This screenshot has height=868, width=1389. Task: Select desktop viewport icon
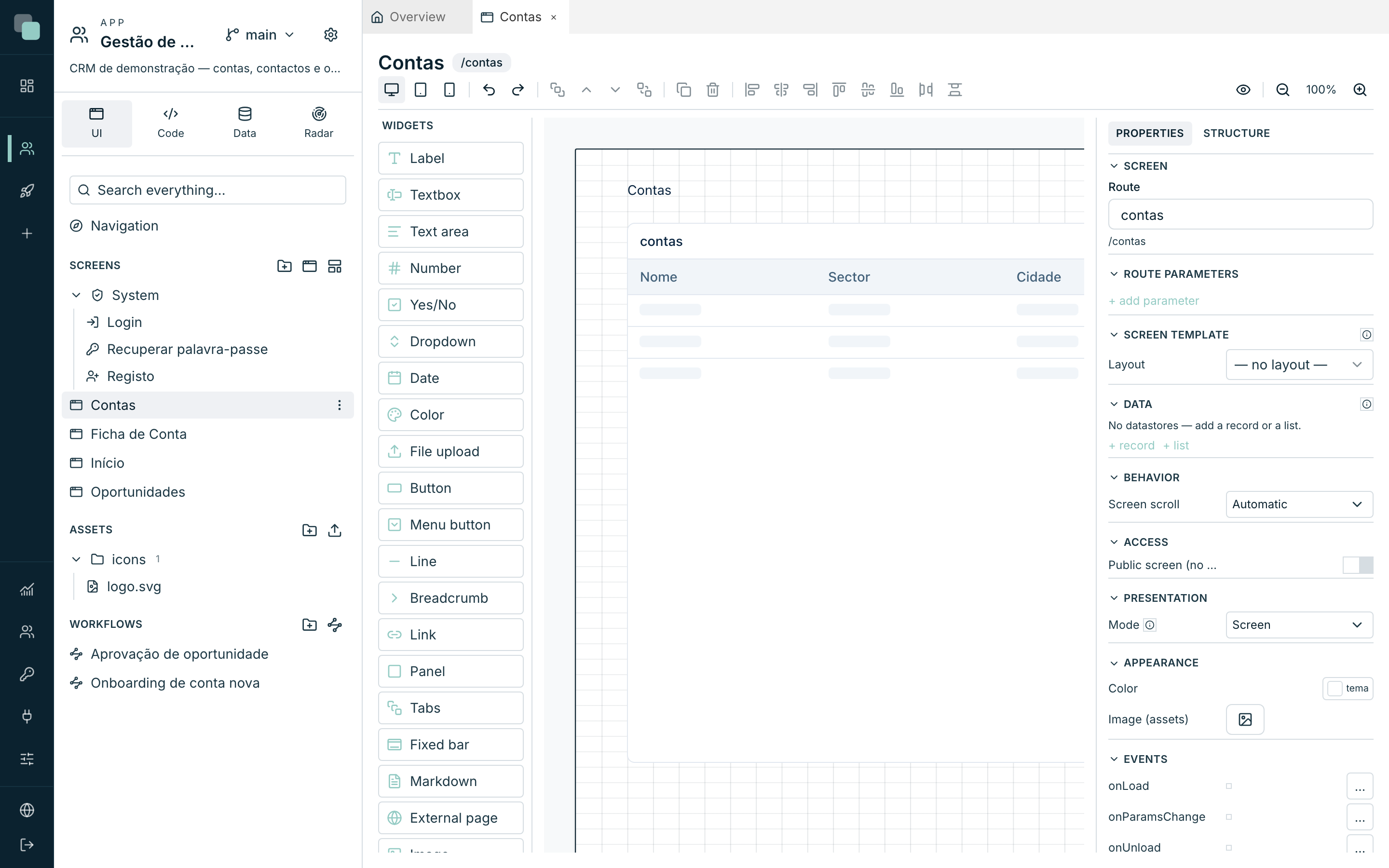pyautogui.click(x=392, y=90)
